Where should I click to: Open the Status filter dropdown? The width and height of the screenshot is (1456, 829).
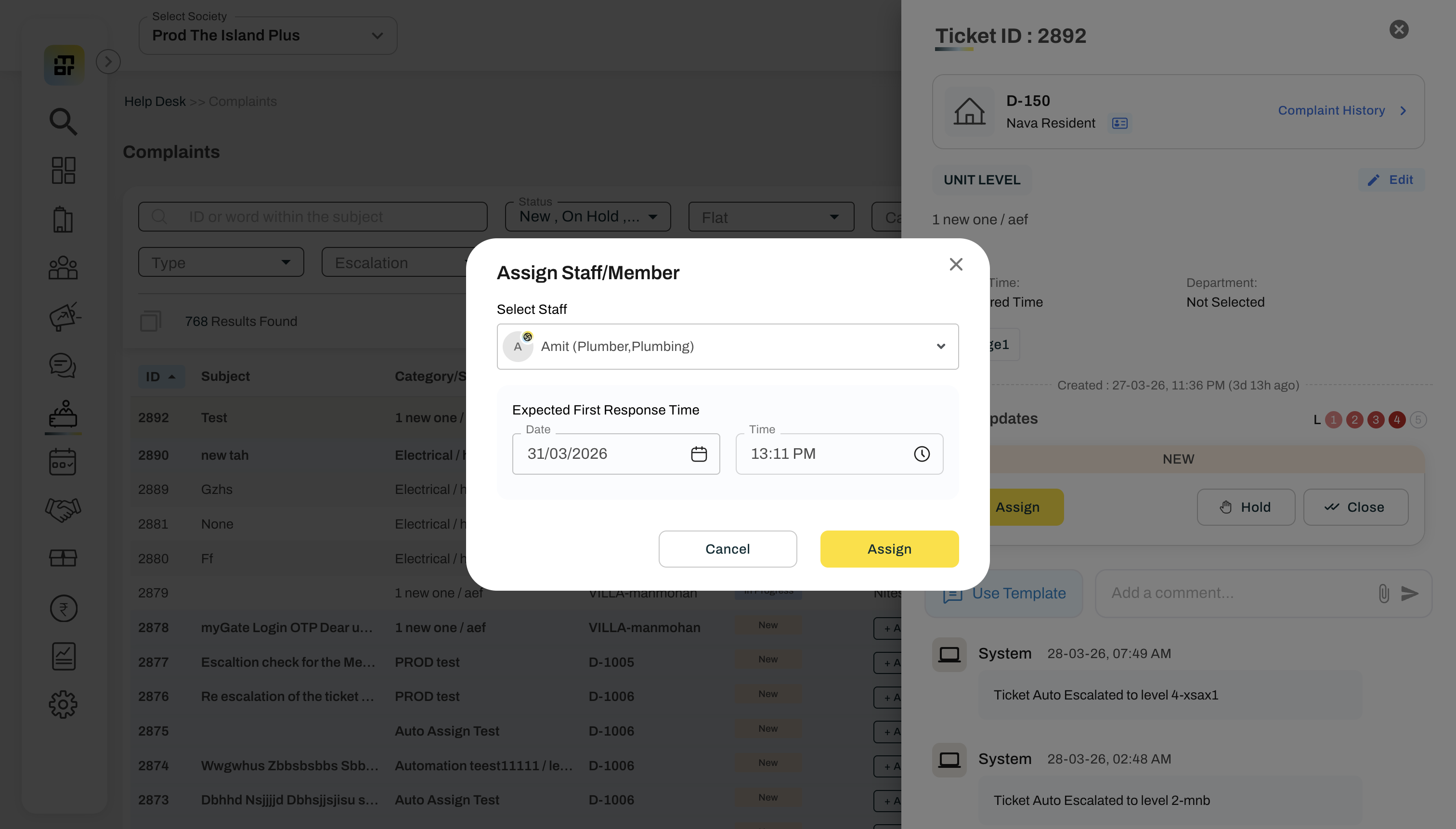point(587,217)
